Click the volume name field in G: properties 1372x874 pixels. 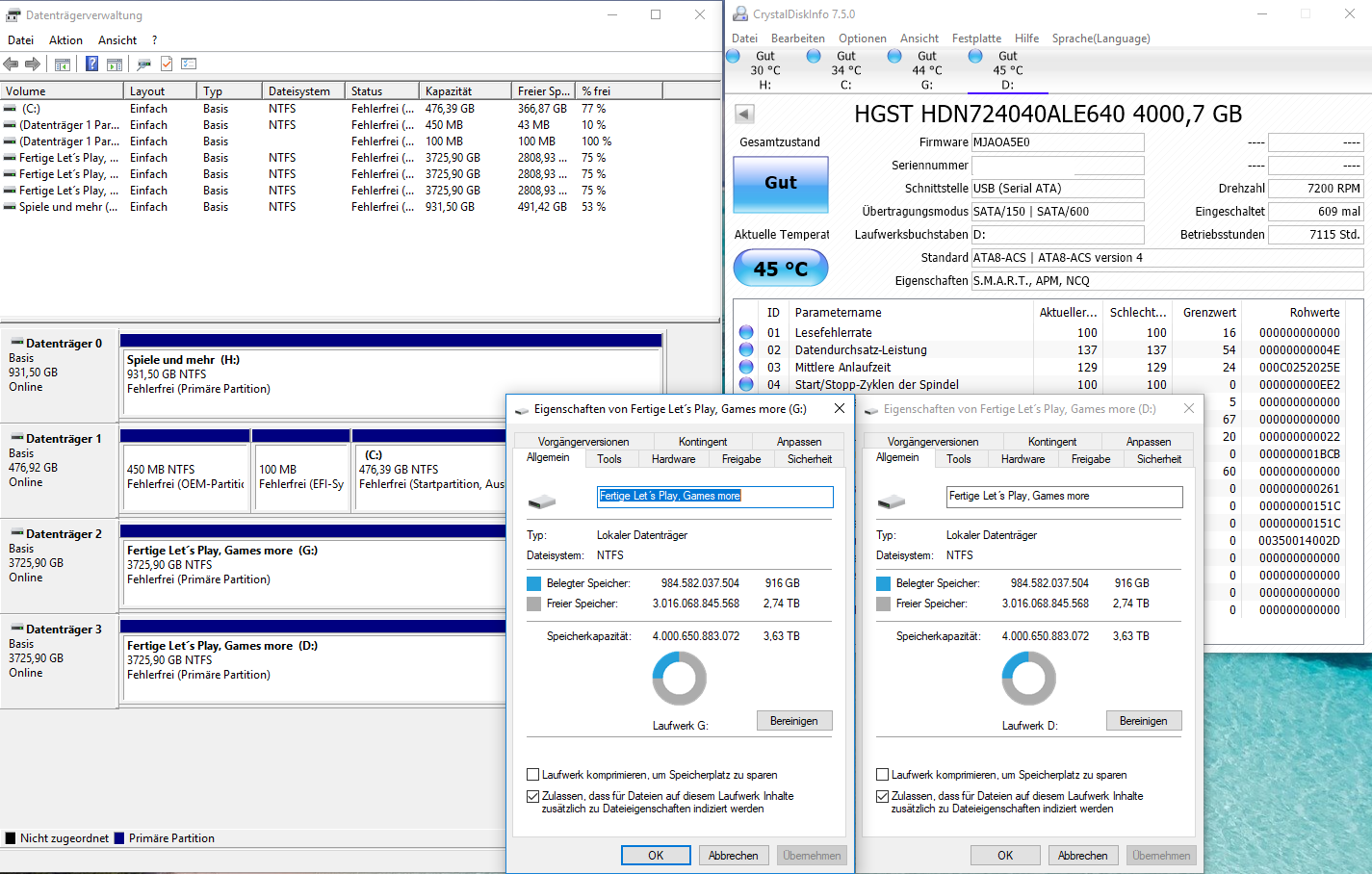[x=715, y=497]
